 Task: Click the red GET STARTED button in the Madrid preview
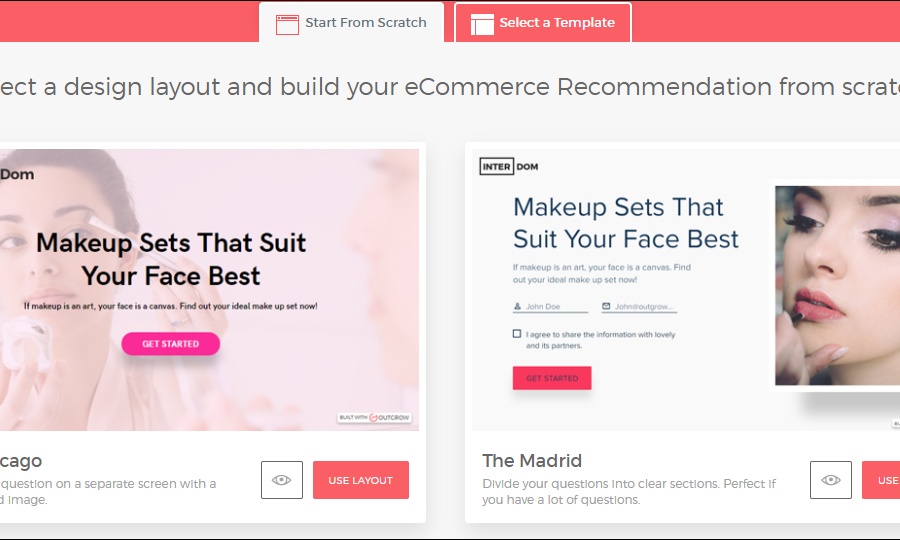coord(552,378)
